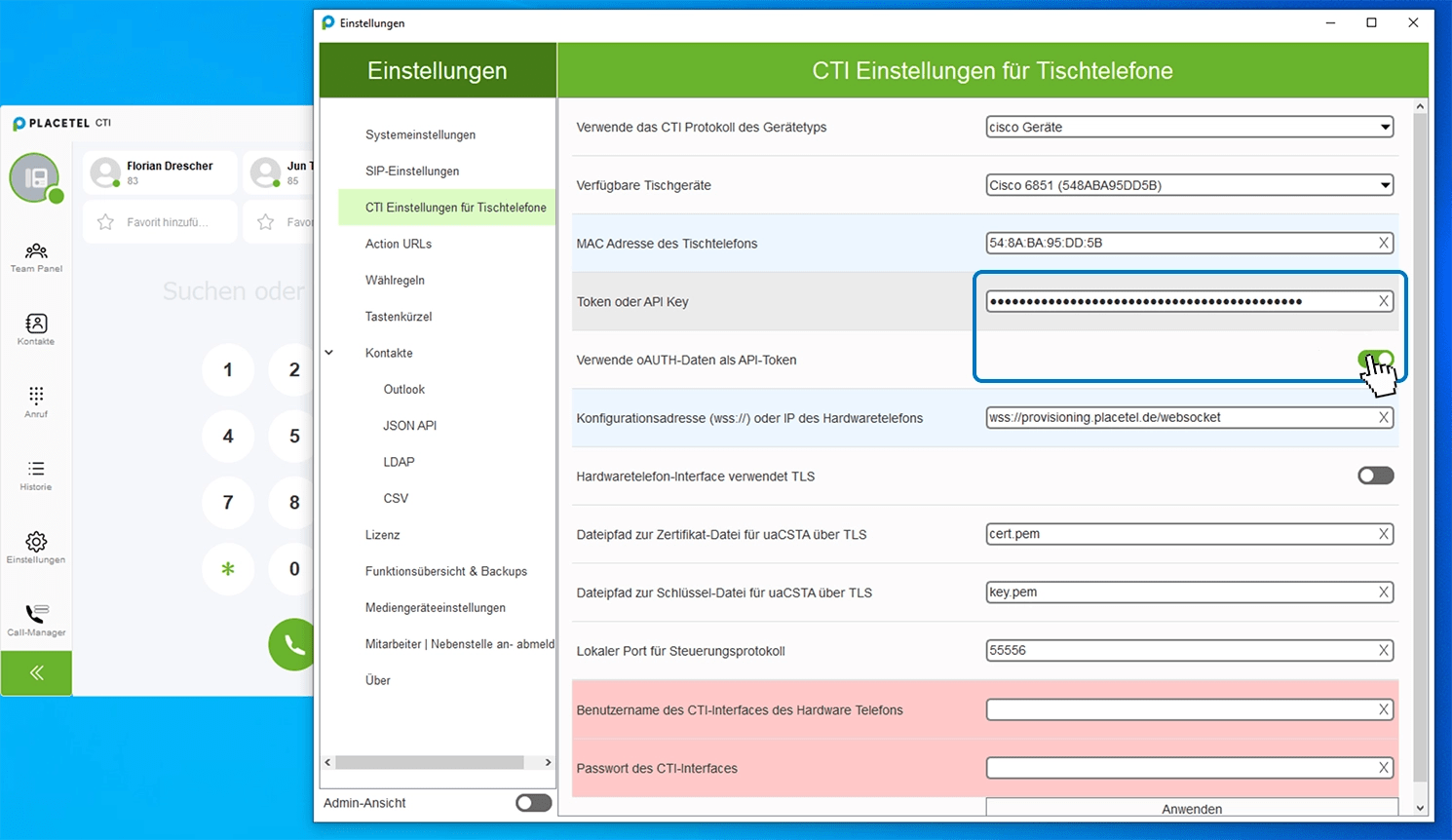The image size is (1452, 840).
Task: Select SIP-Einstellungen in settings menu
Action: point(412,171)
